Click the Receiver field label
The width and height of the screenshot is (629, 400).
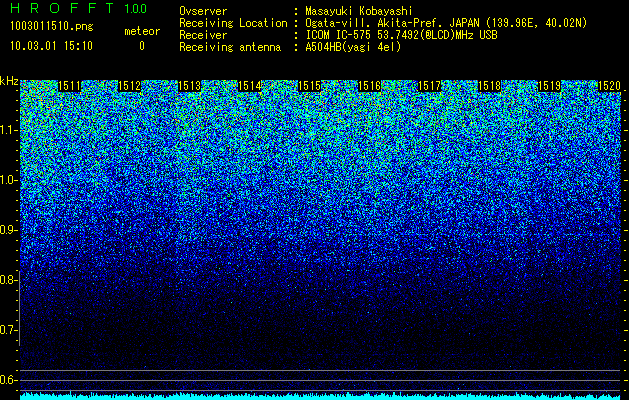[203, 35]
